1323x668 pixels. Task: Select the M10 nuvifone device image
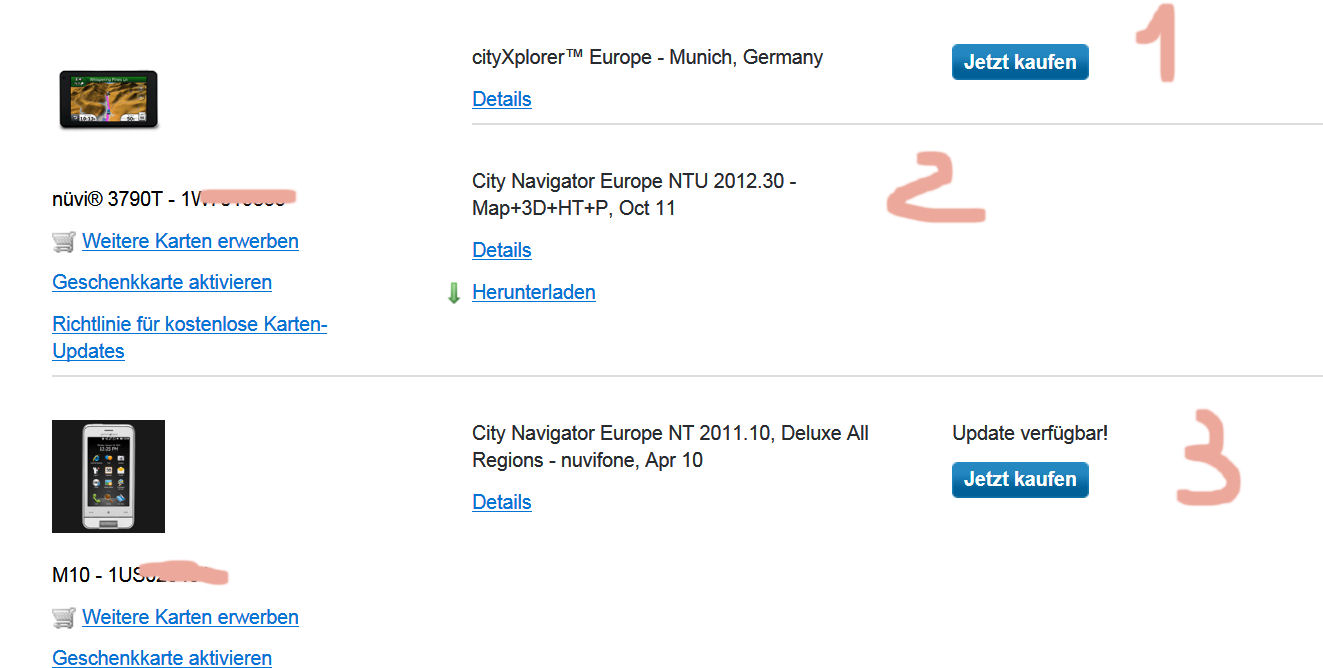pos(108,476)
